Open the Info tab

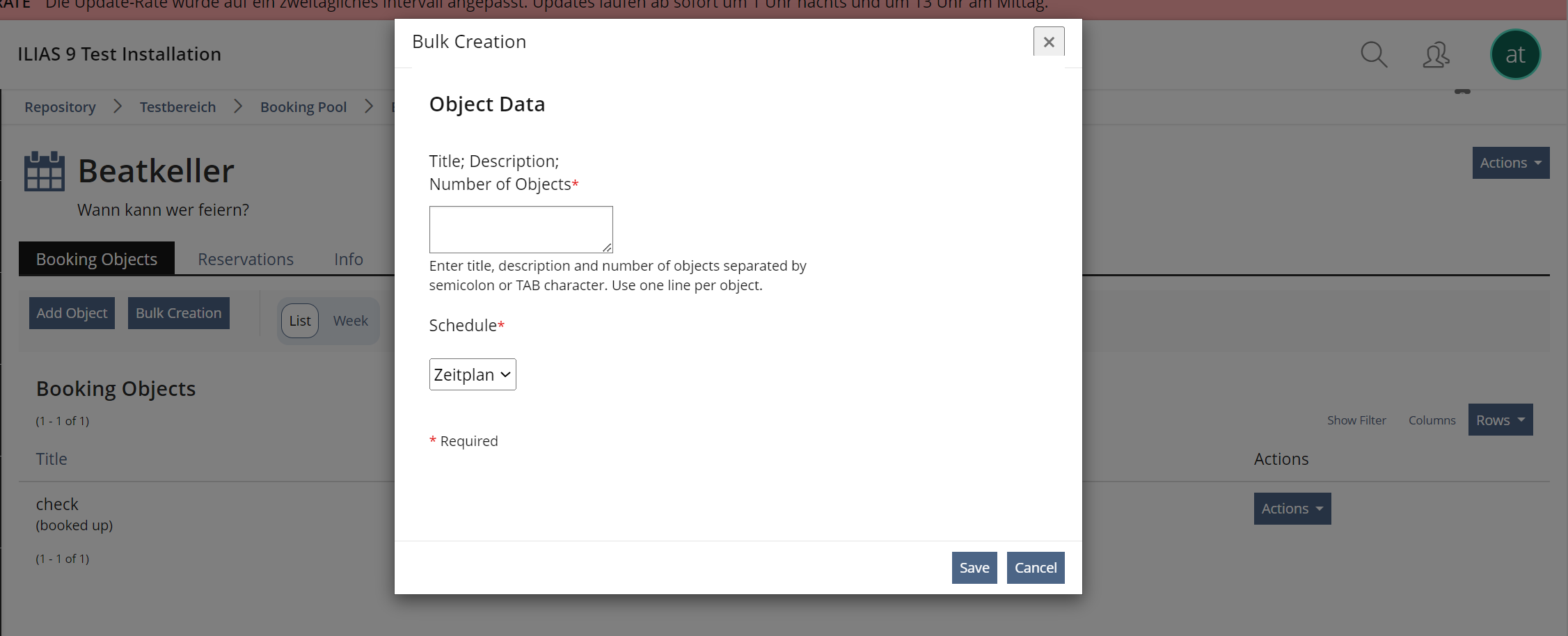[x=348, y=259]
